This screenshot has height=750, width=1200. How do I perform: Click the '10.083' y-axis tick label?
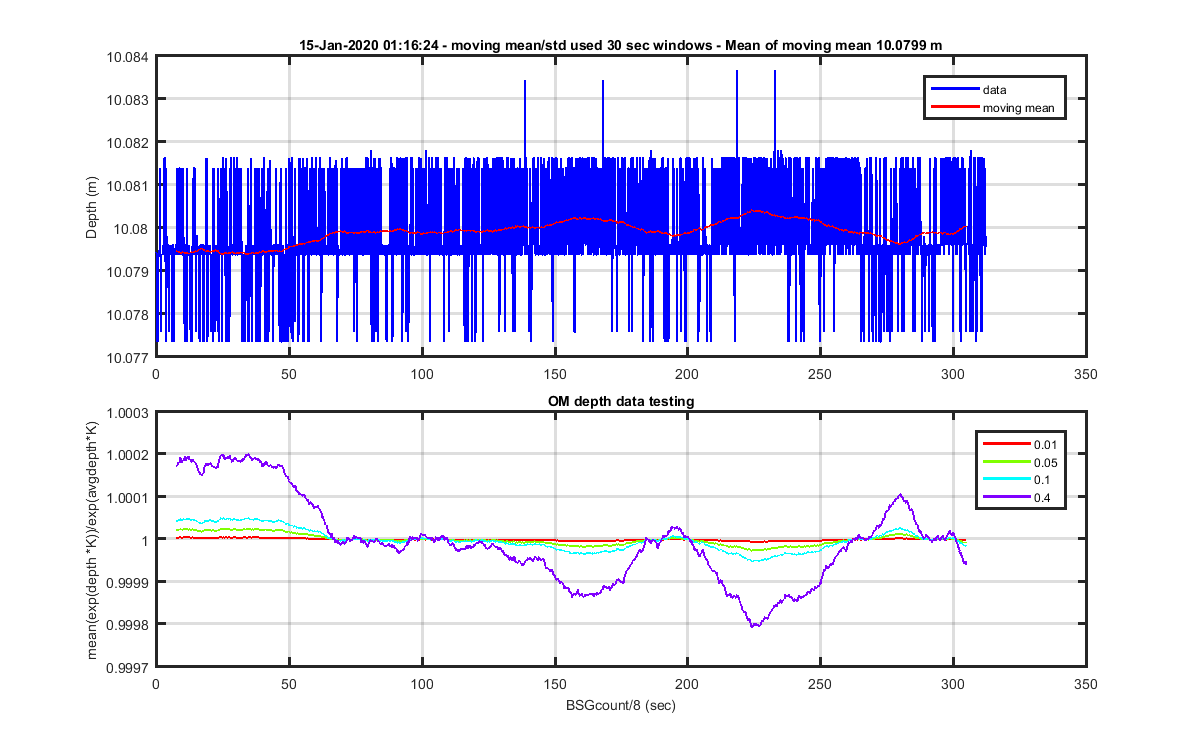(127, 99)
